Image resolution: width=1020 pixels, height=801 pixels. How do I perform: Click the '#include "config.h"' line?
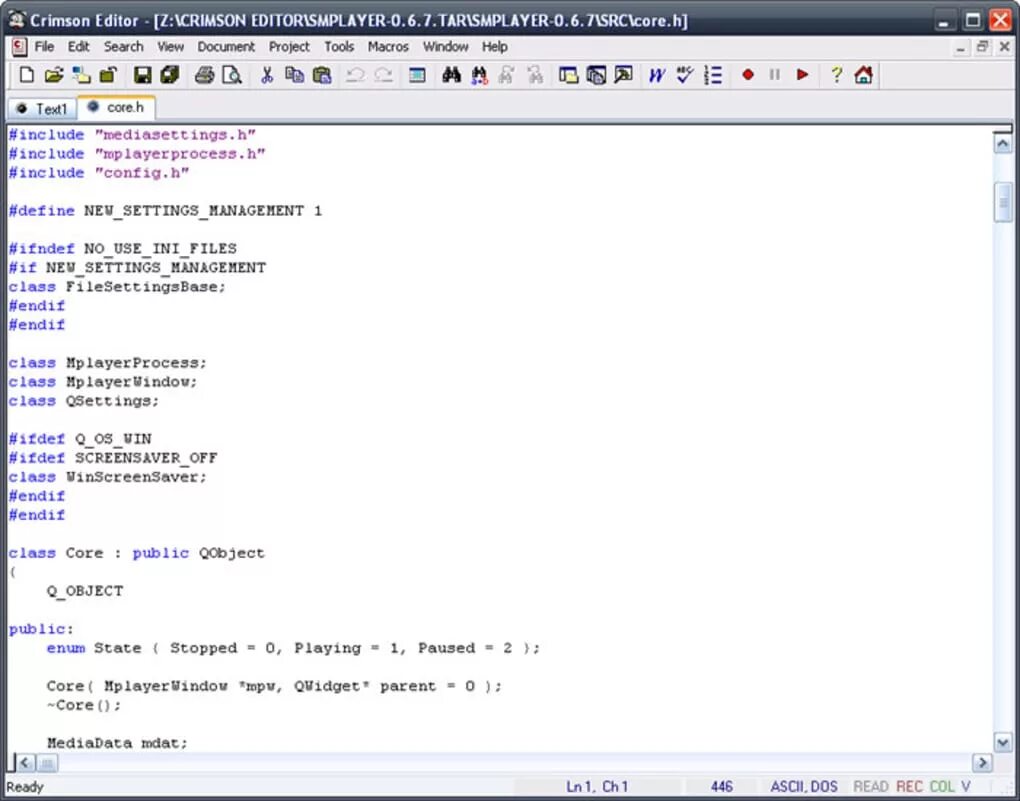[x=99, y=173]
